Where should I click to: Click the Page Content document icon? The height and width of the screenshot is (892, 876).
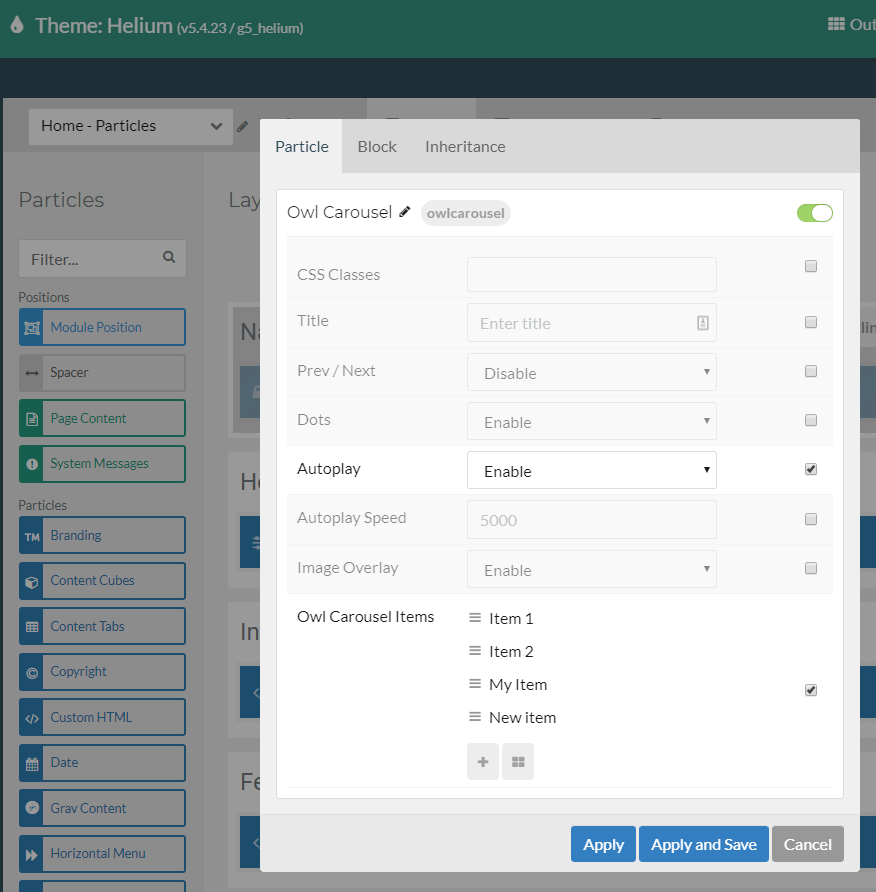pos(32,419)
